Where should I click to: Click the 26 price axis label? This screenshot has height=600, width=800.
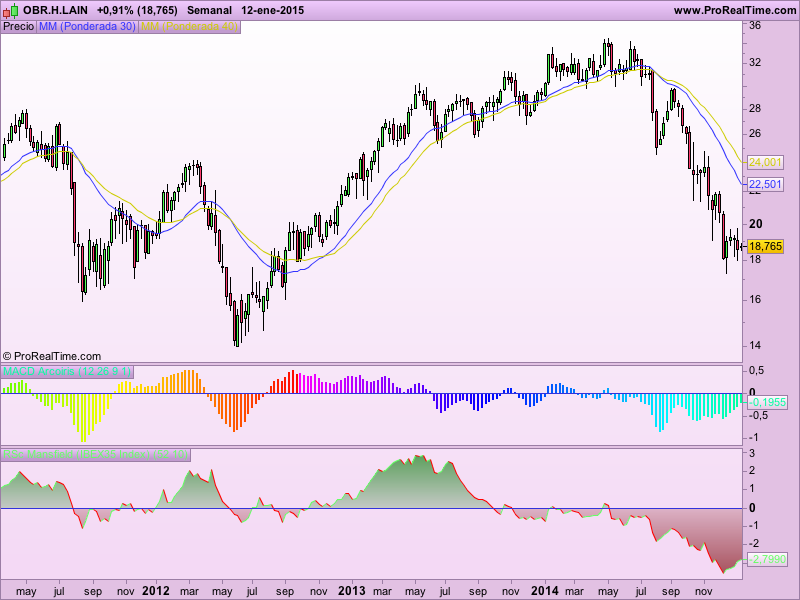(755, 134)
